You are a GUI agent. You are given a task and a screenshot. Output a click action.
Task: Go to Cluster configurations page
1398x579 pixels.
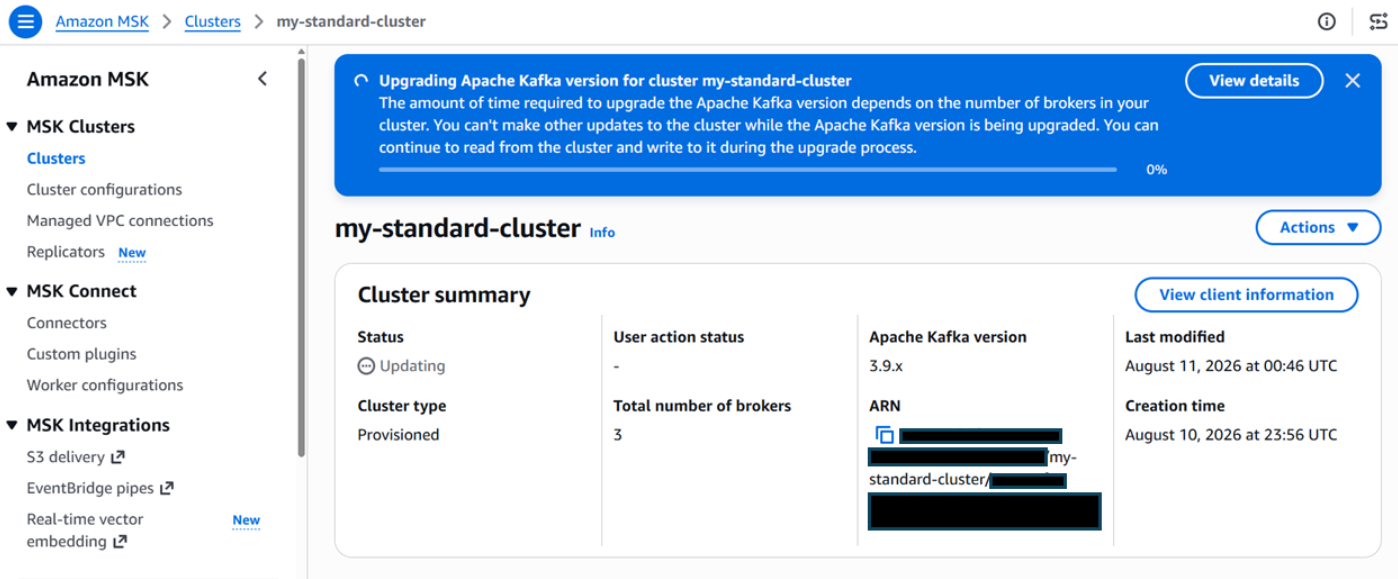tap(104, 189)
